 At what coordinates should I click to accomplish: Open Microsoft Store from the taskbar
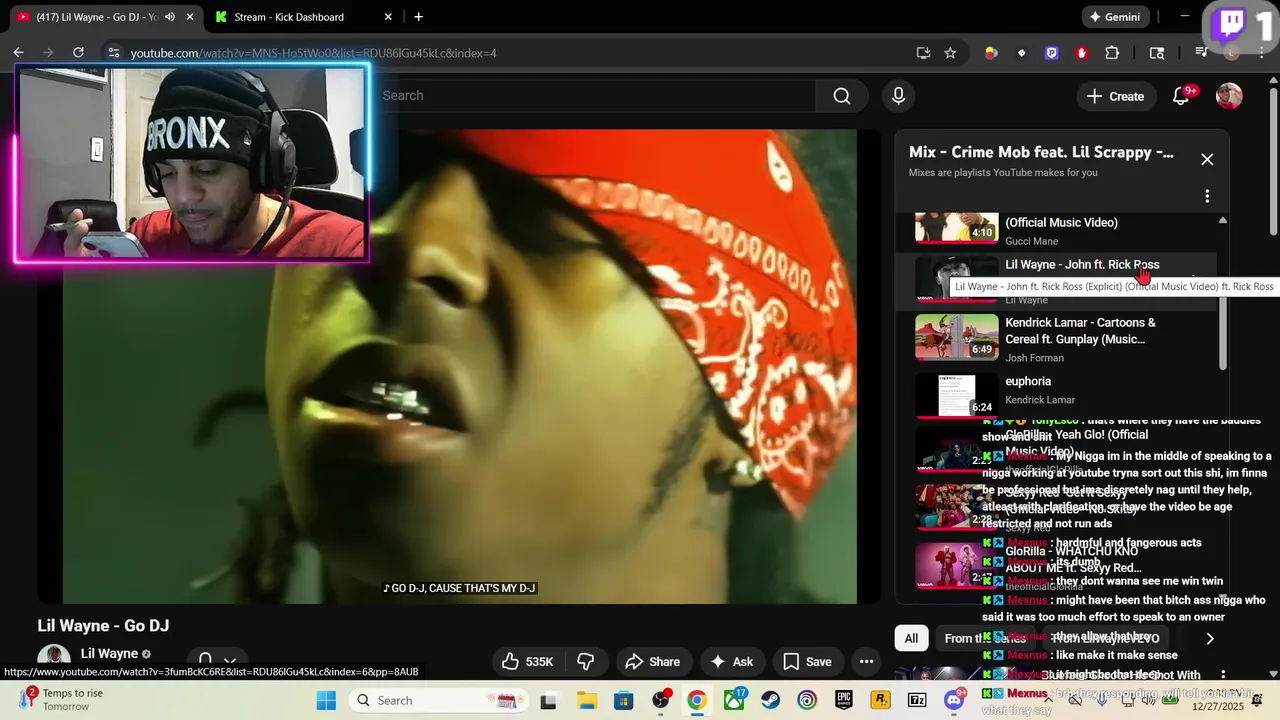point(623,700)
